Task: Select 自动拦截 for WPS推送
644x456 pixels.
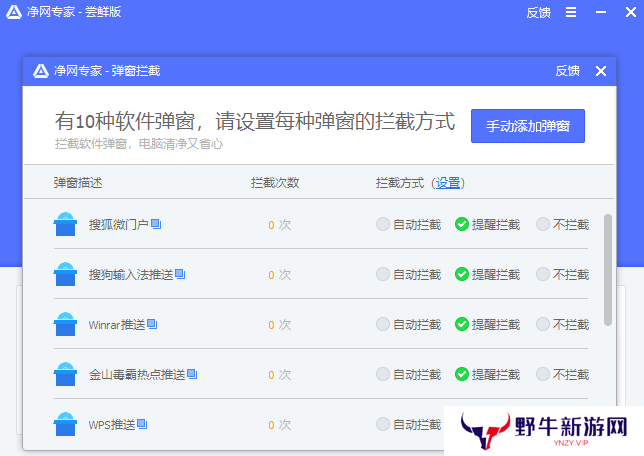Action: pyautogui.click(x=408, y=424)
